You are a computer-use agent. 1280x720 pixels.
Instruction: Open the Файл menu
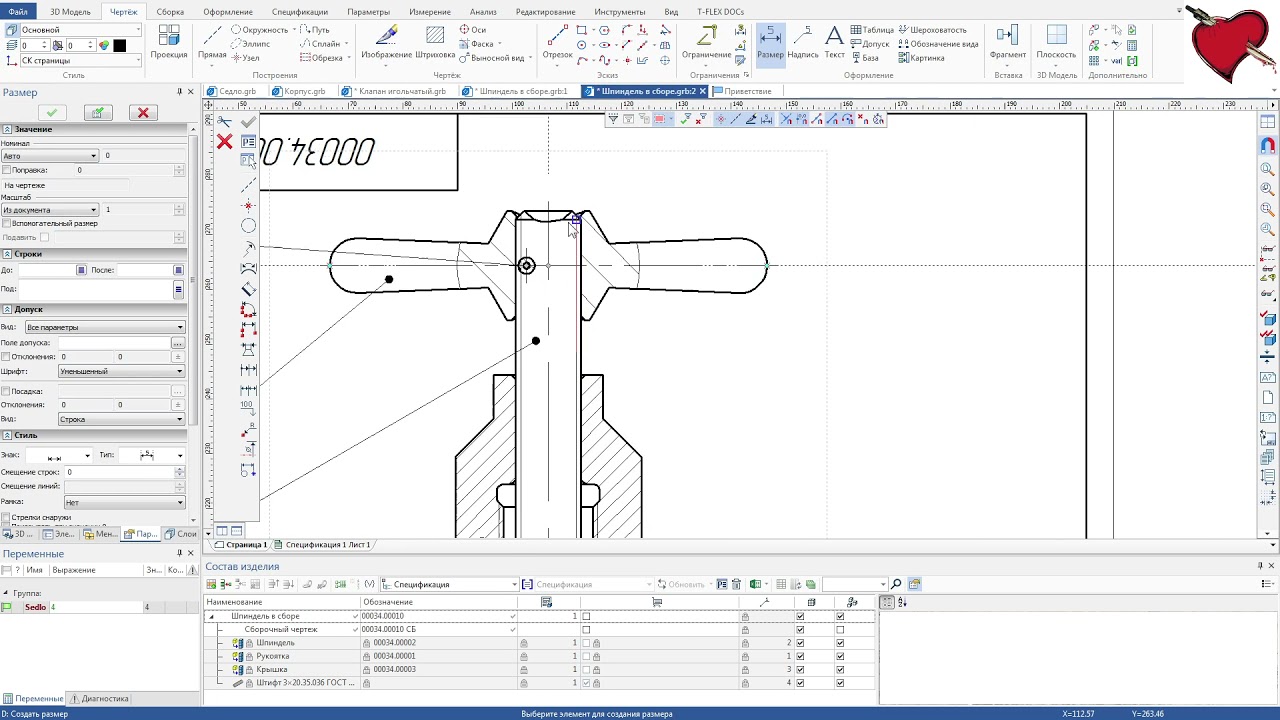[x=17, y=12]
